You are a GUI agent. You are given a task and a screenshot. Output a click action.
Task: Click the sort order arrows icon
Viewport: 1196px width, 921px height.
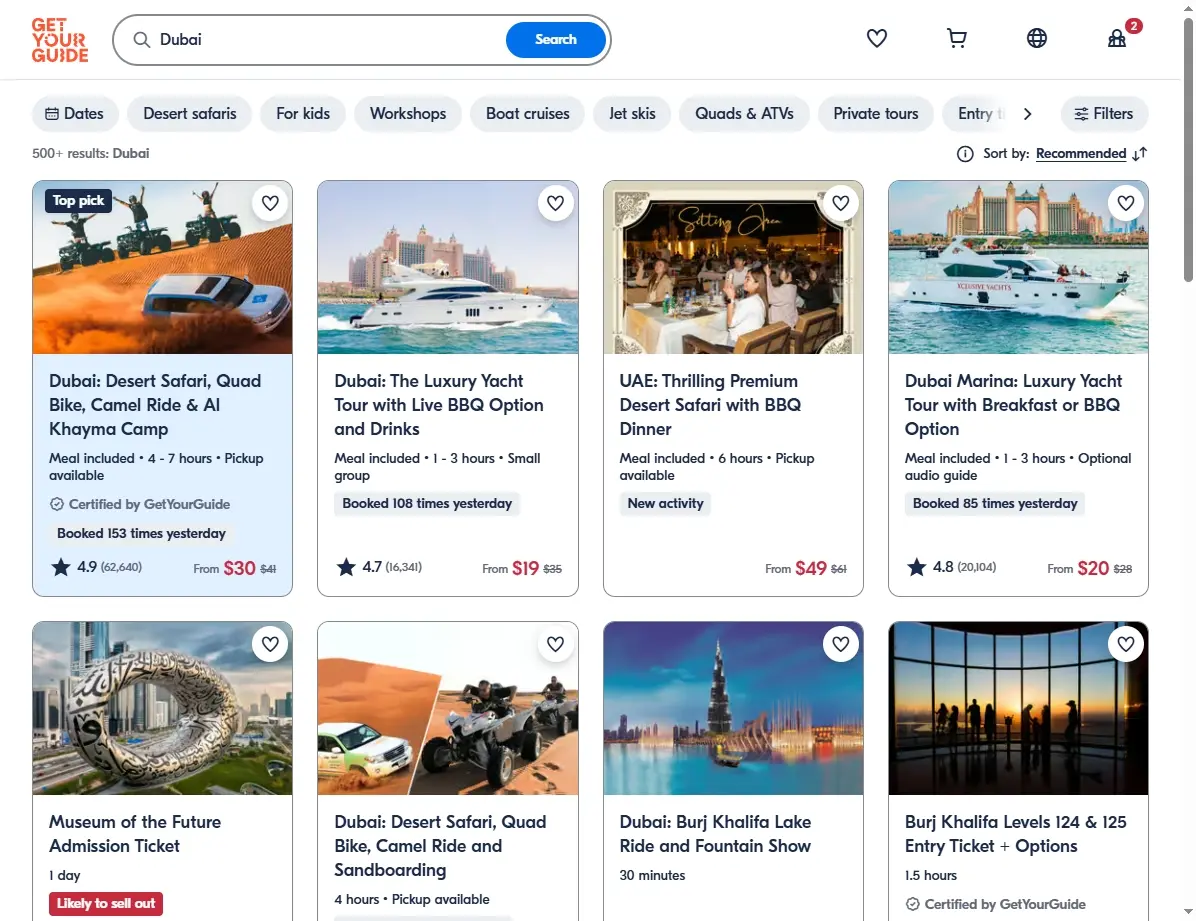(x=1140, y=154)
